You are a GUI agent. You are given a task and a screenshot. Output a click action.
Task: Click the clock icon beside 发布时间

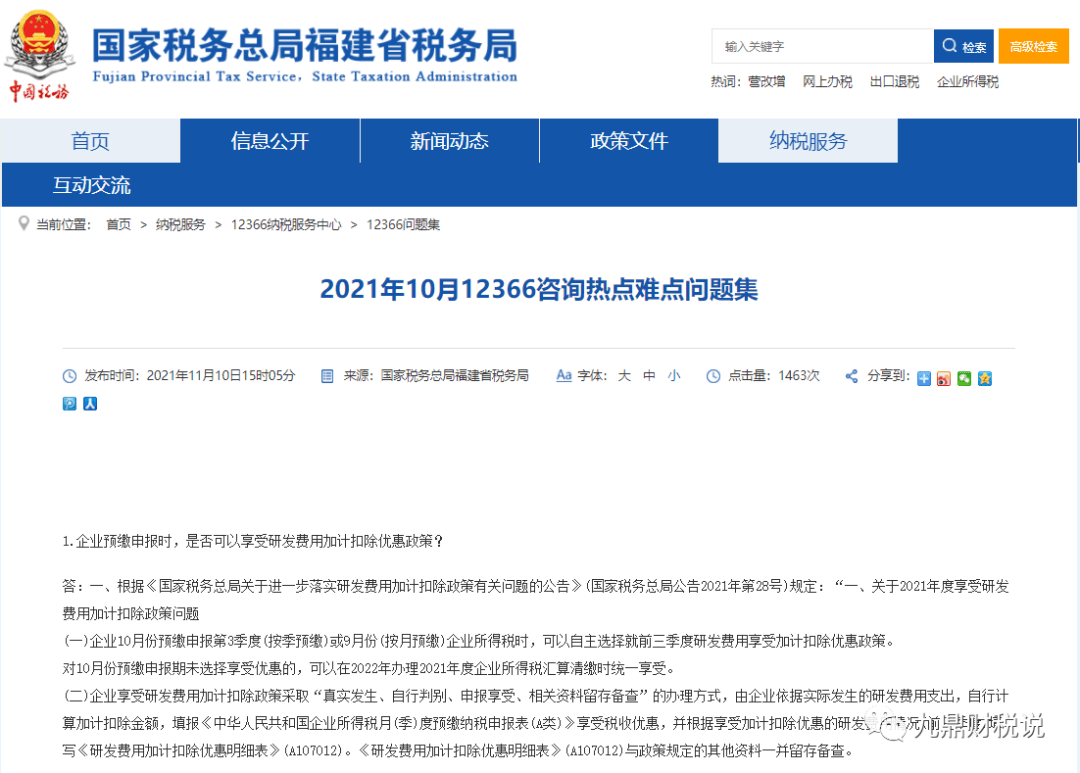tap(70, 376)
